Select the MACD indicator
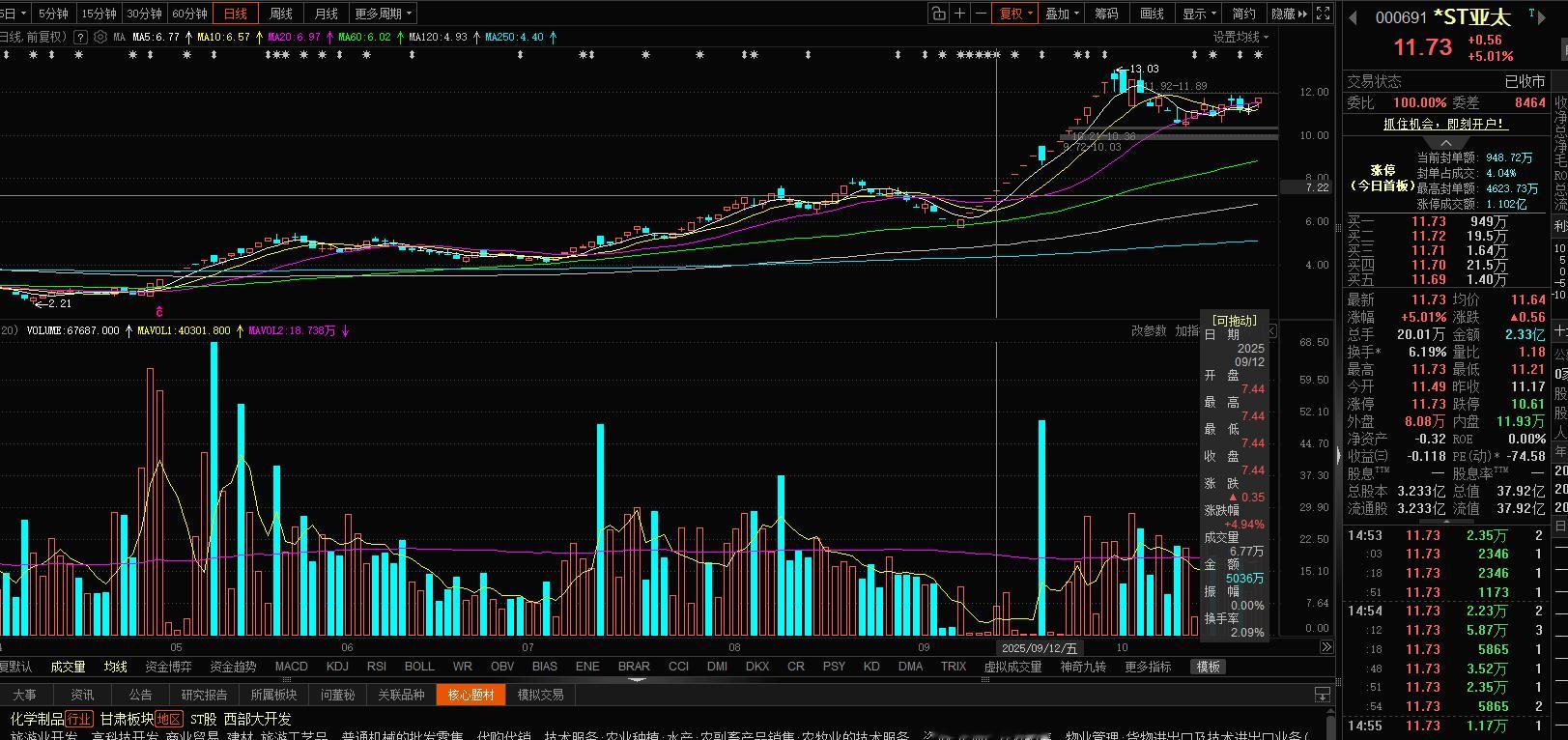The width and height of the screenshot is (1568, 740). 291,667
